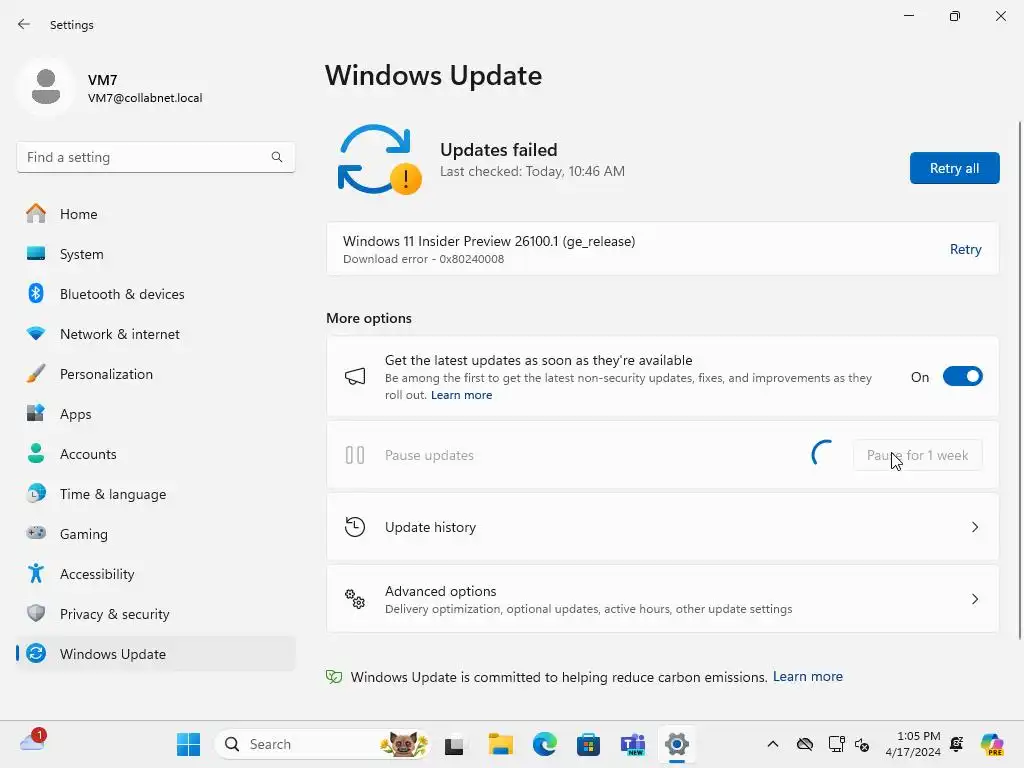This screenshot has width=1024, height=768.
Task: Open Learn more link about latest updates
Action: coord(461,395)
